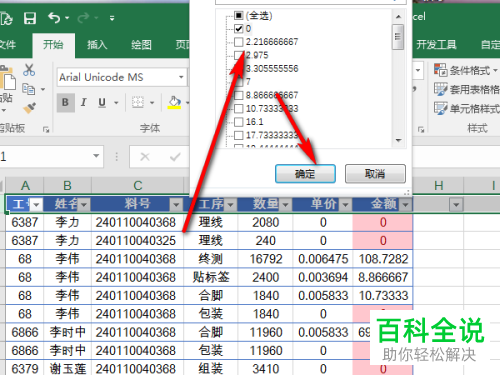500x375 pixels.
Task: Open Cell Styles (单元格样式)
Action: pyautogui.click(x=467, y=108)
